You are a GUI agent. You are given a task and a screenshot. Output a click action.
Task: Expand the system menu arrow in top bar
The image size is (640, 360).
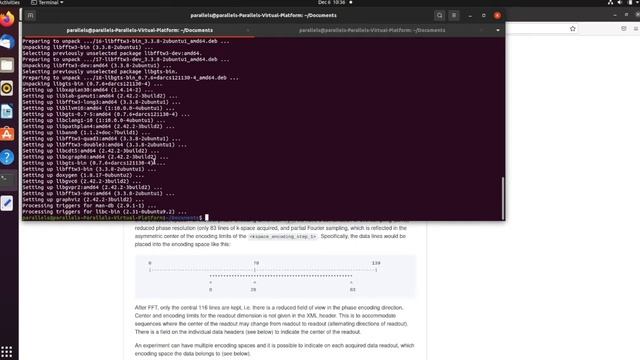[x=638, y=2]
